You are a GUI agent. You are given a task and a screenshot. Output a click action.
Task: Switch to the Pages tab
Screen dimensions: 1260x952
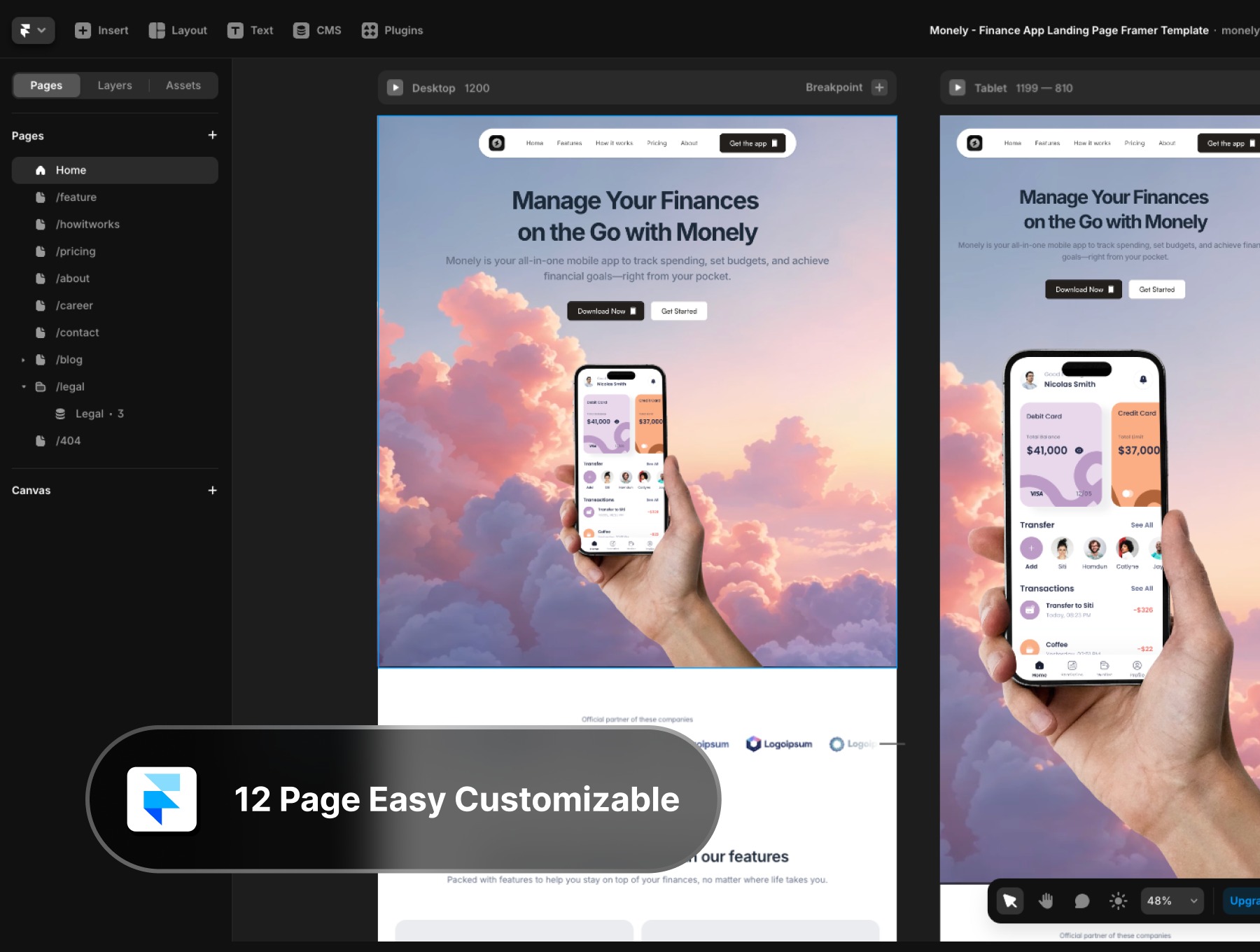tap(46, 85)
